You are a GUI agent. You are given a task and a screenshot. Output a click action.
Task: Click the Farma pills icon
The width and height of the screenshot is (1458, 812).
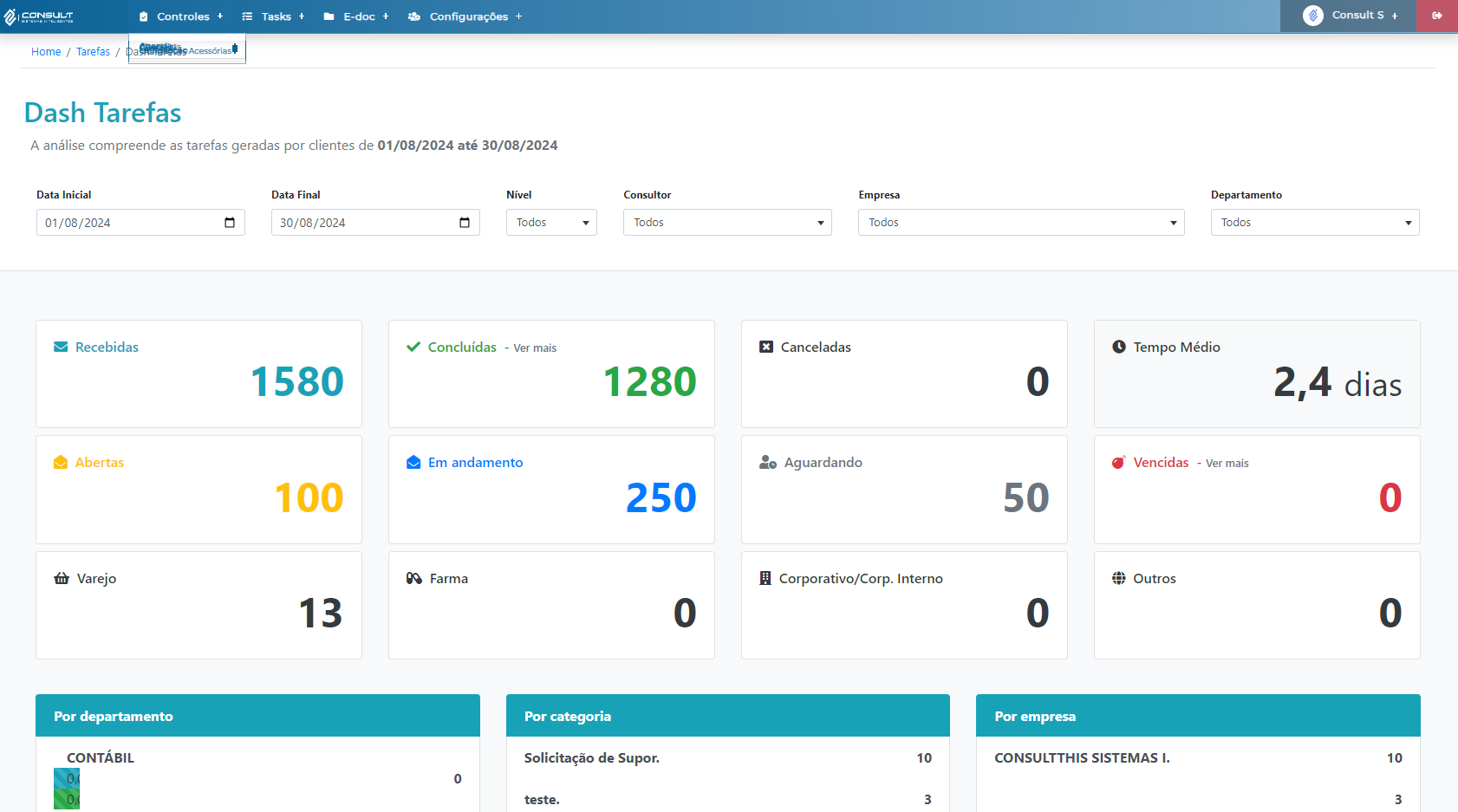pyautogui.click(x=414, y=578)
